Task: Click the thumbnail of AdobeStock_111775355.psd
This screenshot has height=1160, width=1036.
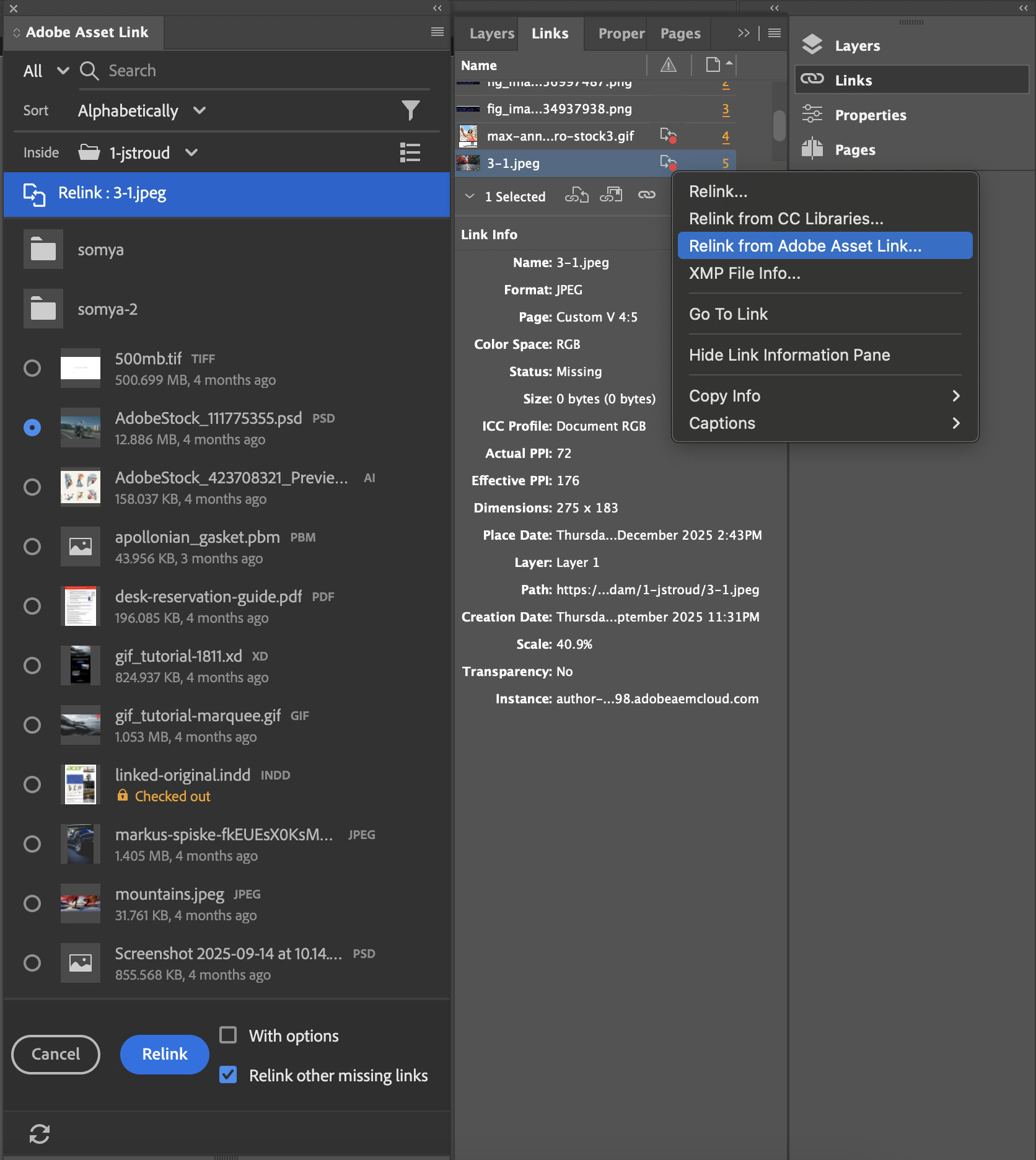Action: coord(80,428)
